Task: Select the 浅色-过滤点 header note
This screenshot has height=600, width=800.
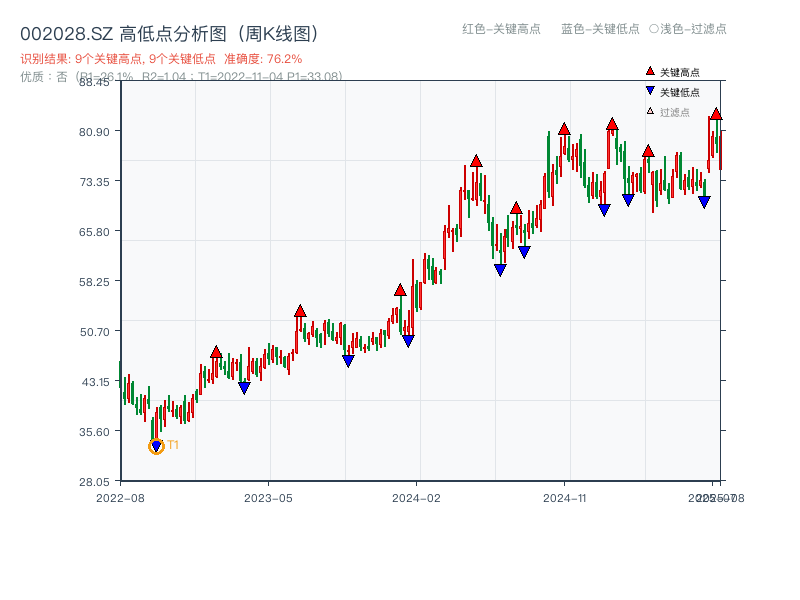Action: tap(693, 29)
